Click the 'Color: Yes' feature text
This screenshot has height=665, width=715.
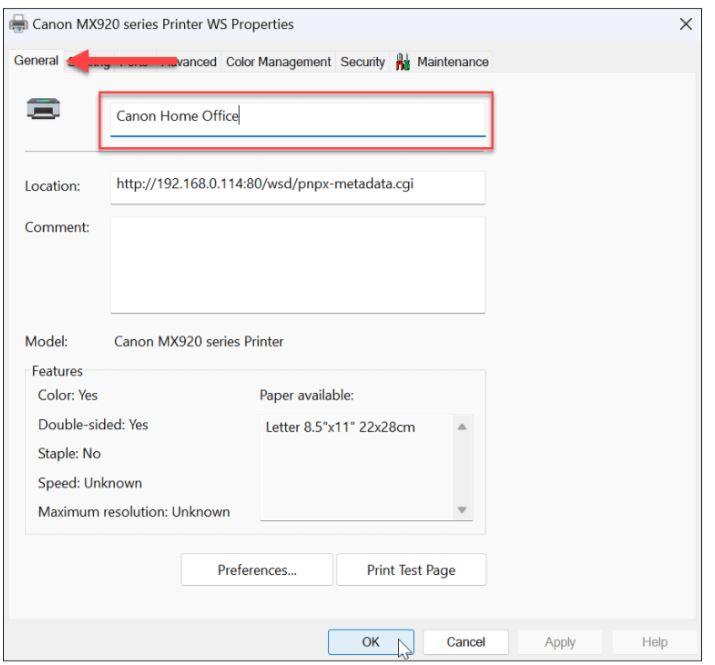point(67,395)
